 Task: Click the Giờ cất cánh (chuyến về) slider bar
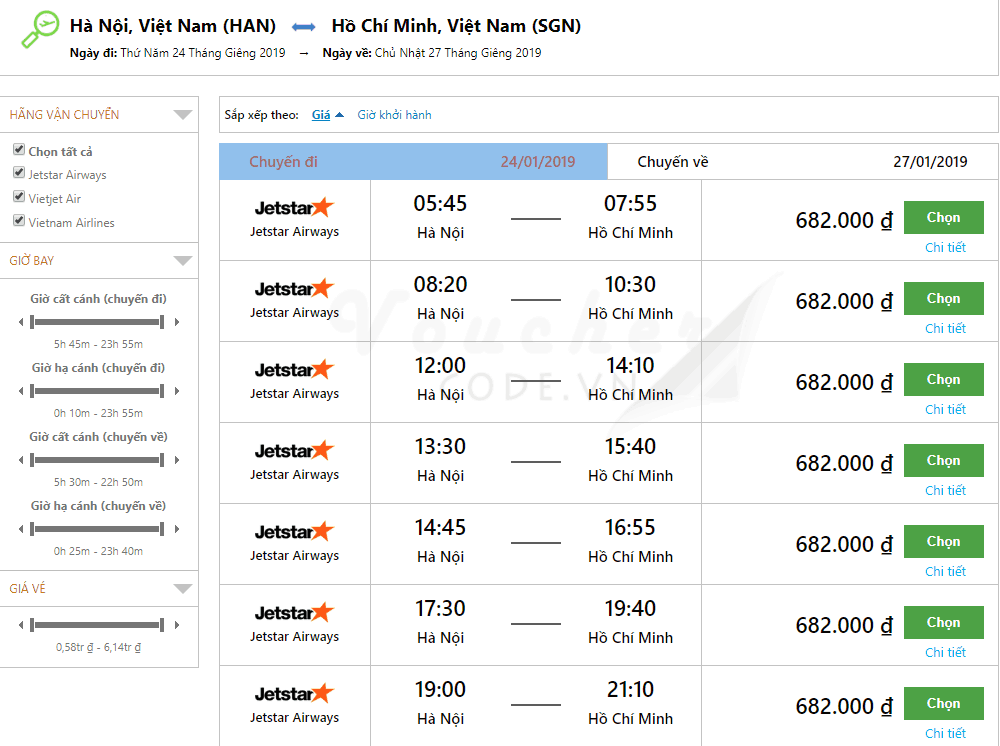(97, 460)
